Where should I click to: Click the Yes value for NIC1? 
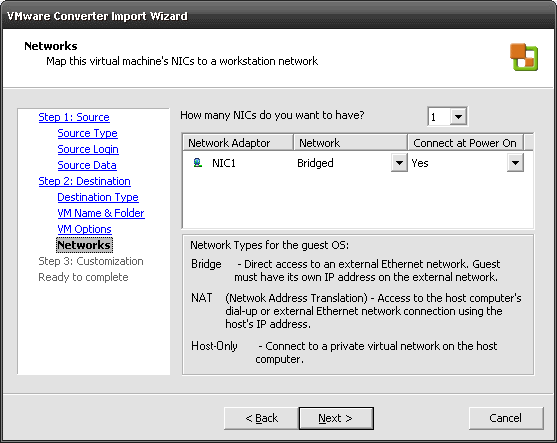pyautogui.click(x=420, y=163)
